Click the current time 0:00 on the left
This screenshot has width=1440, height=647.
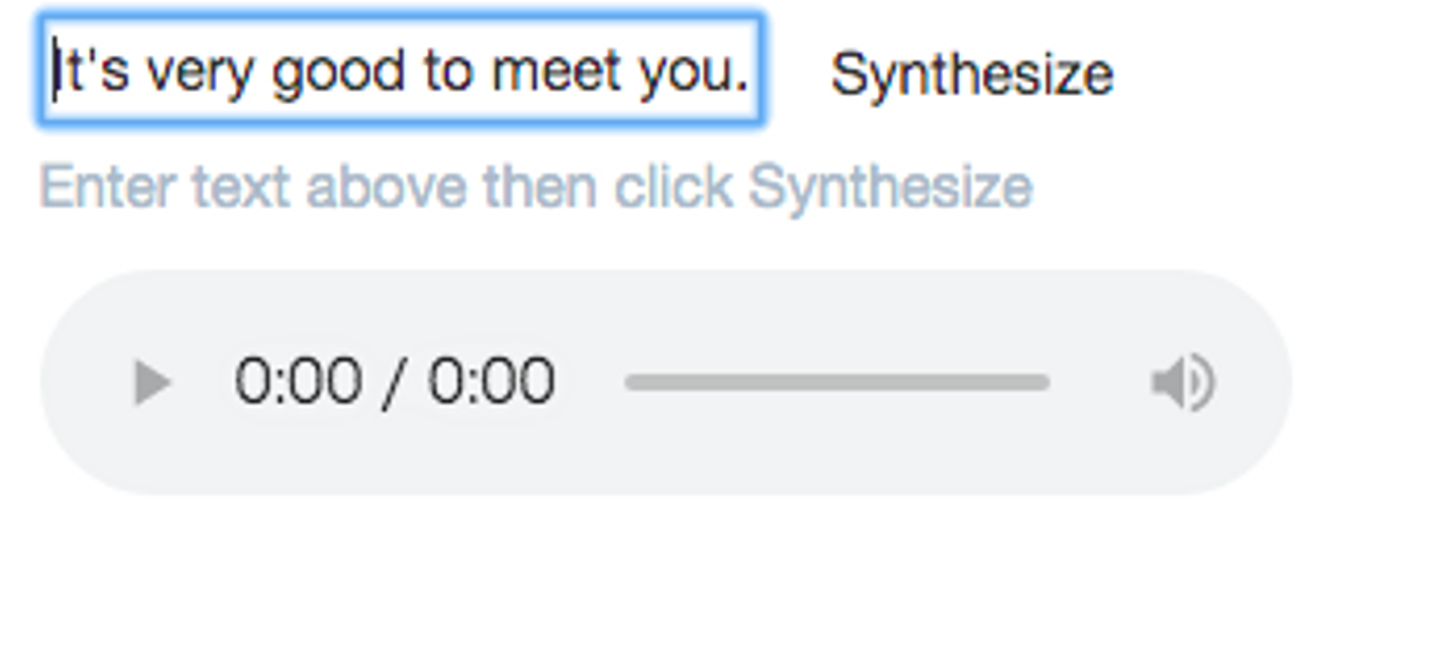click(298, 382)
